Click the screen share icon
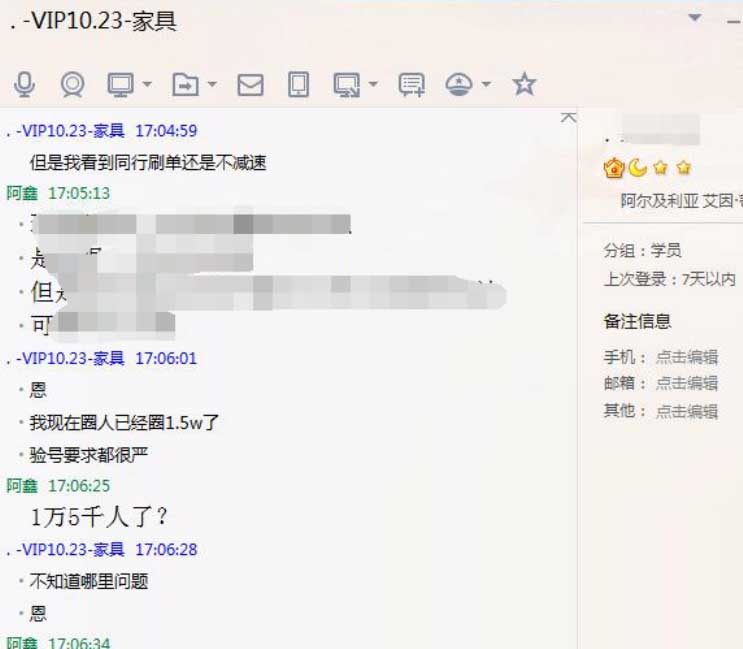The width and height of the screenshot is (743, 649). pos(347,85)
